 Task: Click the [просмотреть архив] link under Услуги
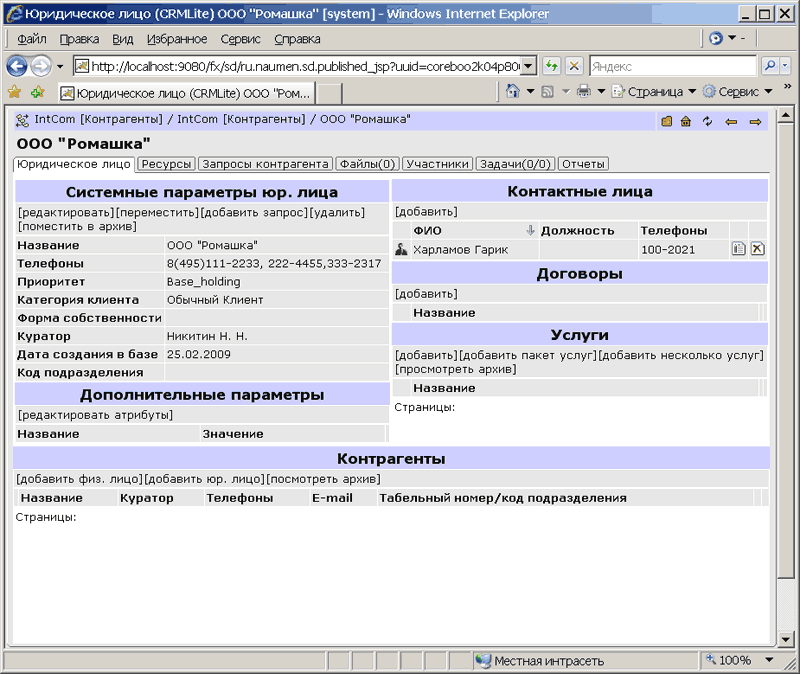tap(456, 369)
